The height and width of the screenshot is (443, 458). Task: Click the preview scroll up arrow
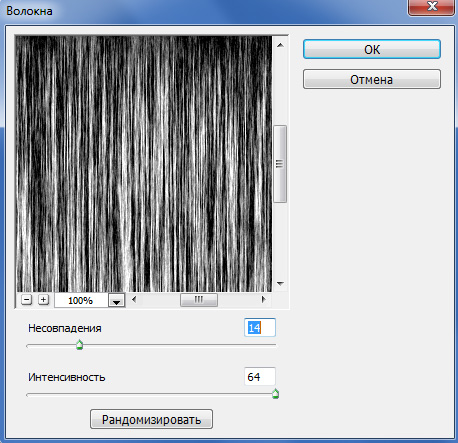point(280,45)
